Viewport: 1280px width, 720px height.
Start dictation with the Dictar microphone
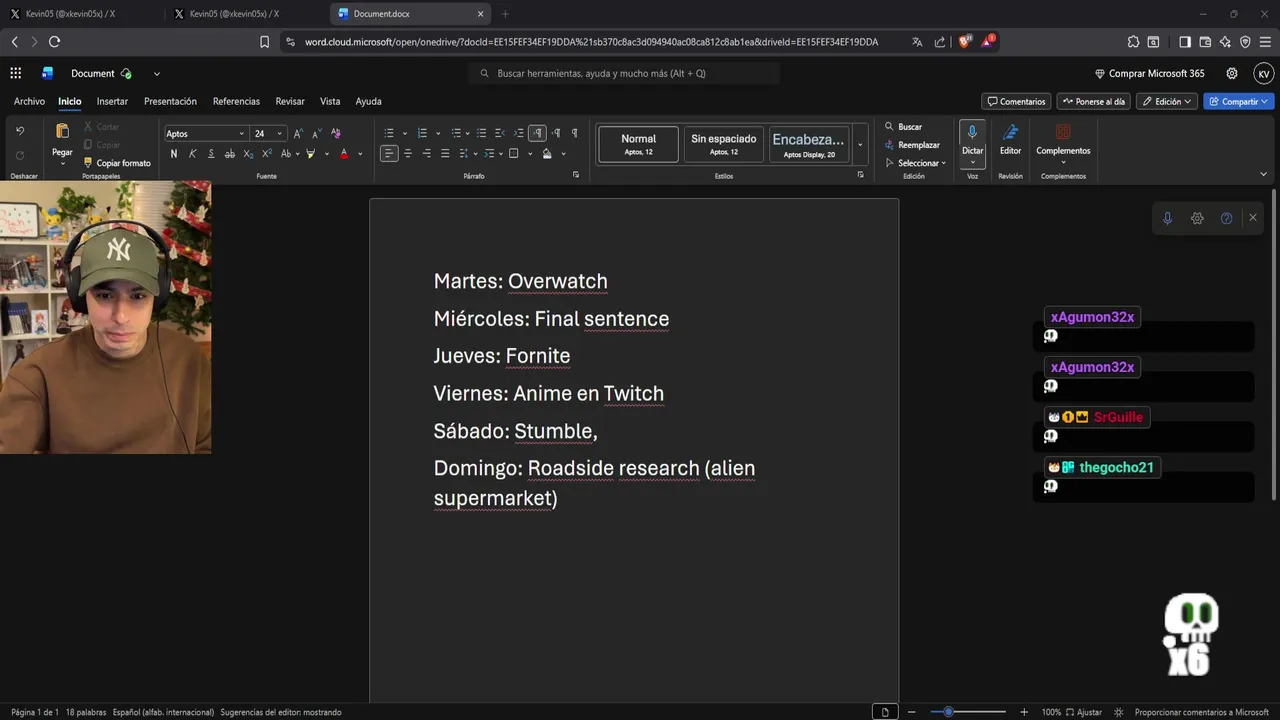pyautogui.click(x=972, y=144)
